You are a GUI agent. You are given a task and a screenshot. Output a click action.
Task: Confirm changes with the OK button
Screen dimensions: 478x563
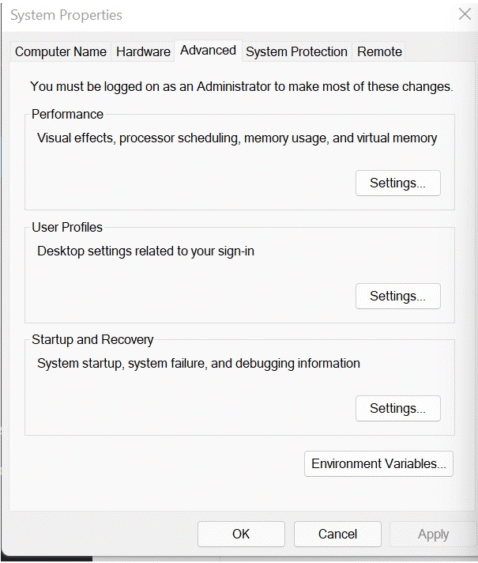pyautogui.click(x=241, y=534)
